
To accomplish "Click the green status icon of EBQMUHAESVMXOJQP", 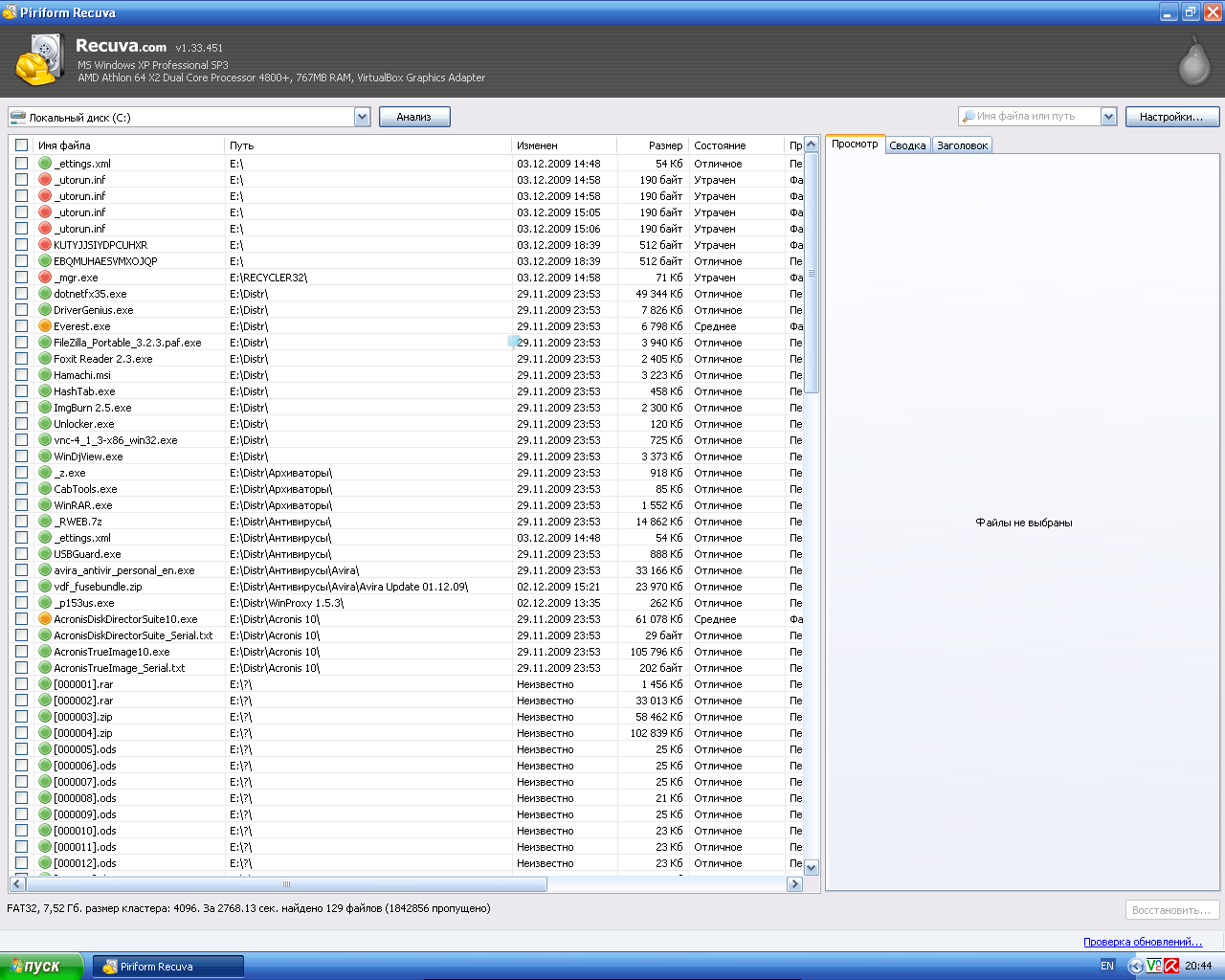I will pyautogui.click(x=45, y=261).
